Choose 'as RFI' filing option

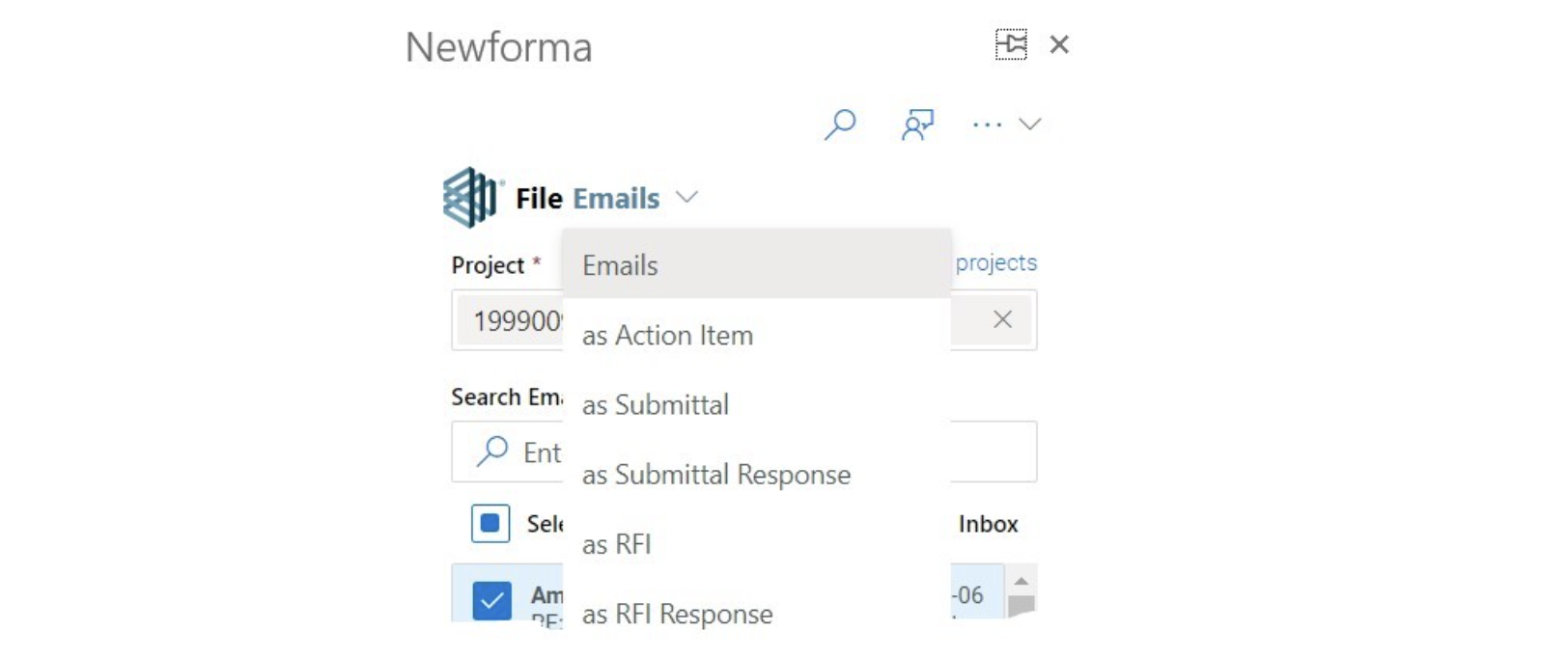coord(617,544)
